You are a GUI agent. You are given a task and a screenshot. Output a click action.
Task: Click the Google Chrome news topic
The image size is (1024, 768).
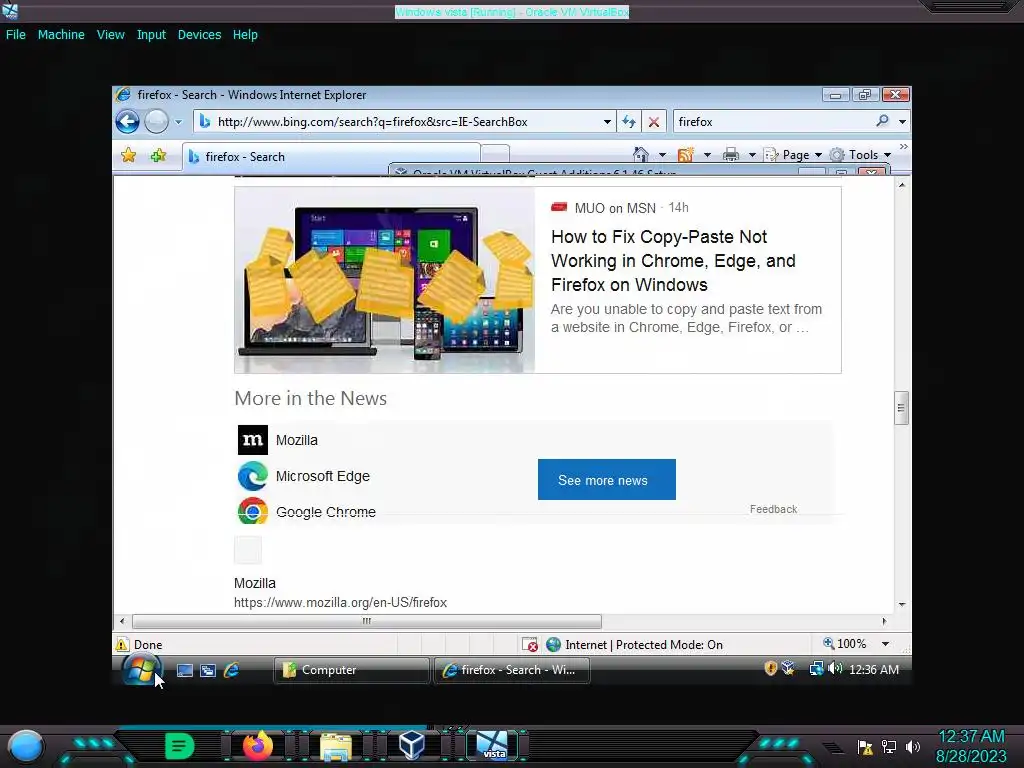click(307, 511)
